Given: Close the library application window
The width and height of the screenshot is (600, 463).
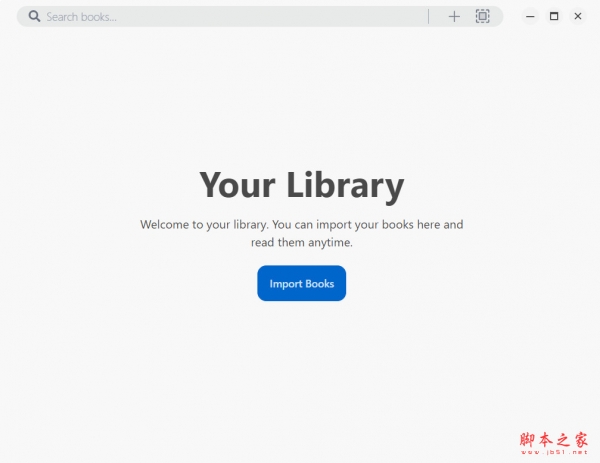Looking at the screenshot, I should click(x=578, y=16).
